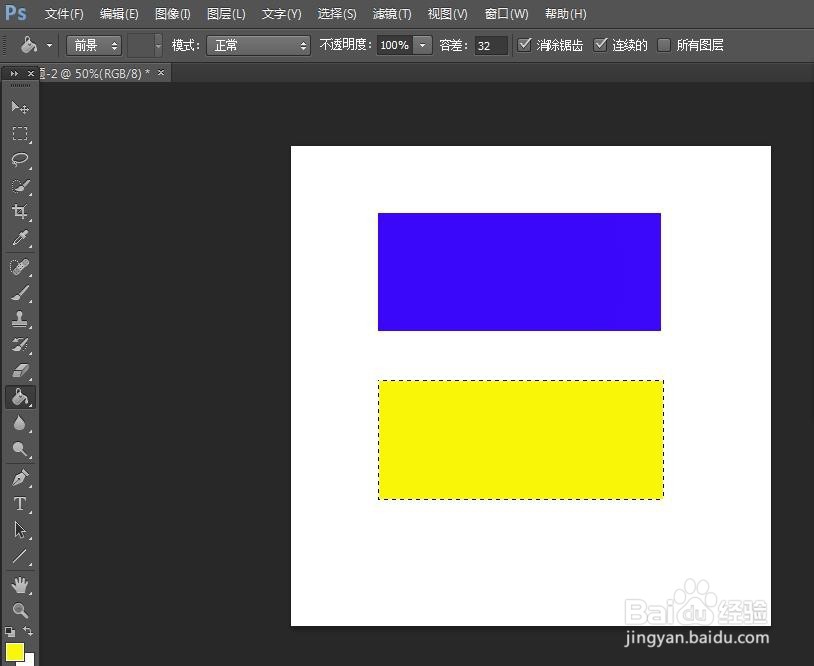Viewport: 814px width, 666px height.
Task: Select the Rectangular Marquee tool
Action: coord(20,133)
